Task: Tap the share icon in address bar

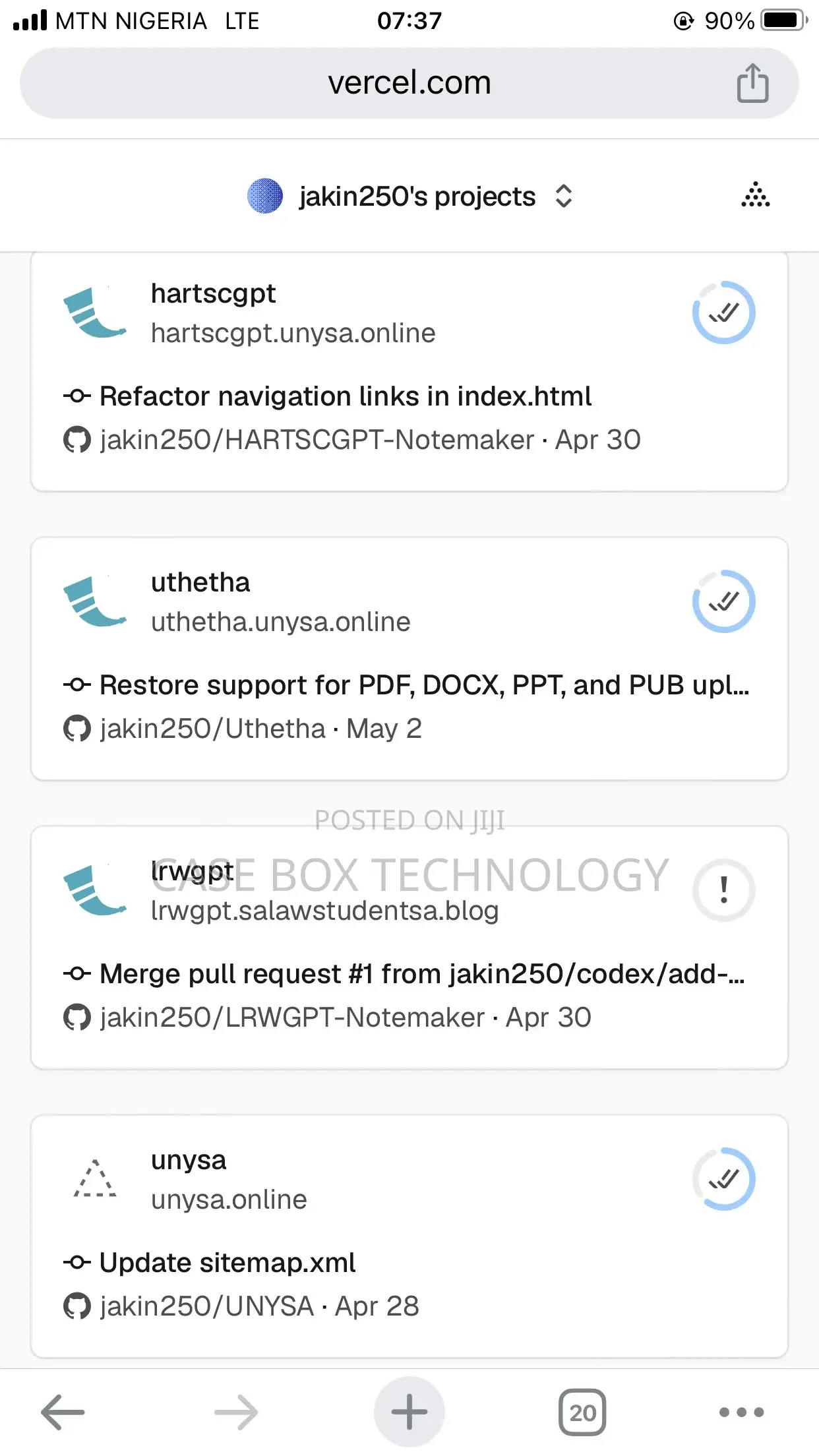Action: pyautogui.click(x=752, y=83)
